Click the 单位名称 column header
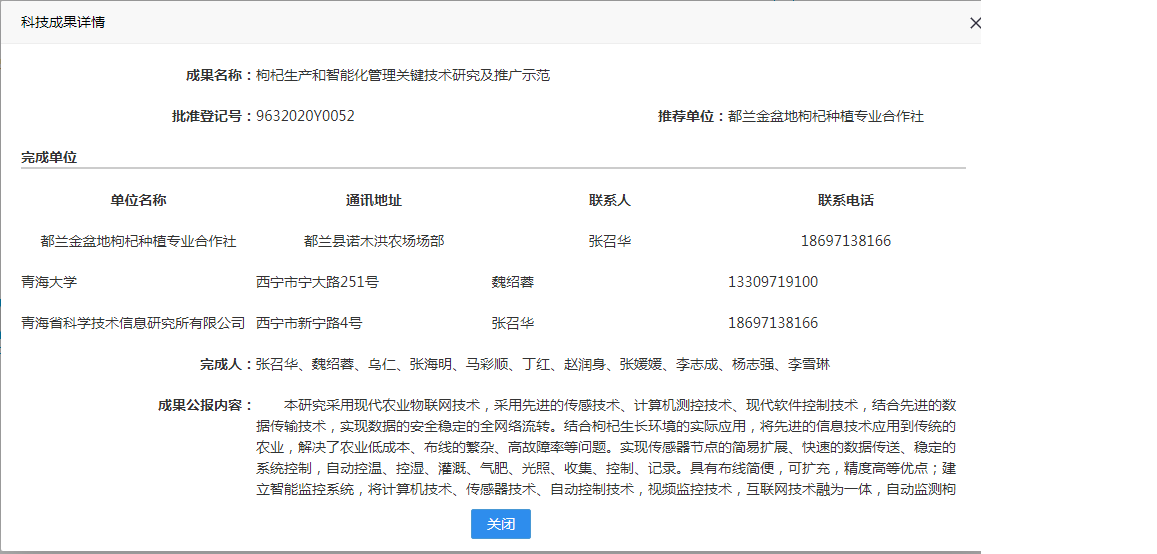Image resolution: width=1157 pixels, height=554 pixels. pos(138,200)
